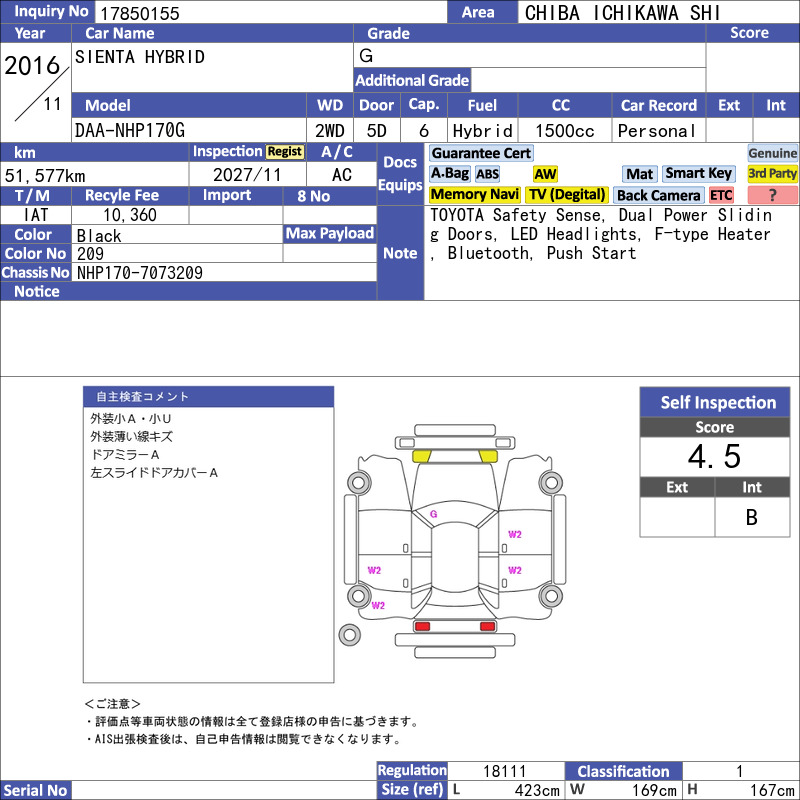Click the Guarantee Cert badge

tap(481, 153)
